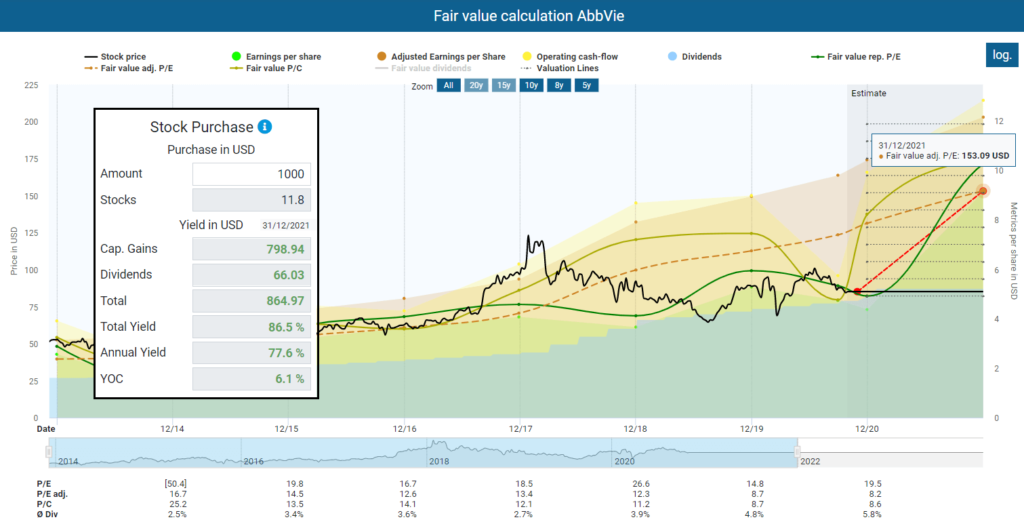Click the Dividends value 66.03
Screen dimensions: 1024x524
click(x=251, y=275)
